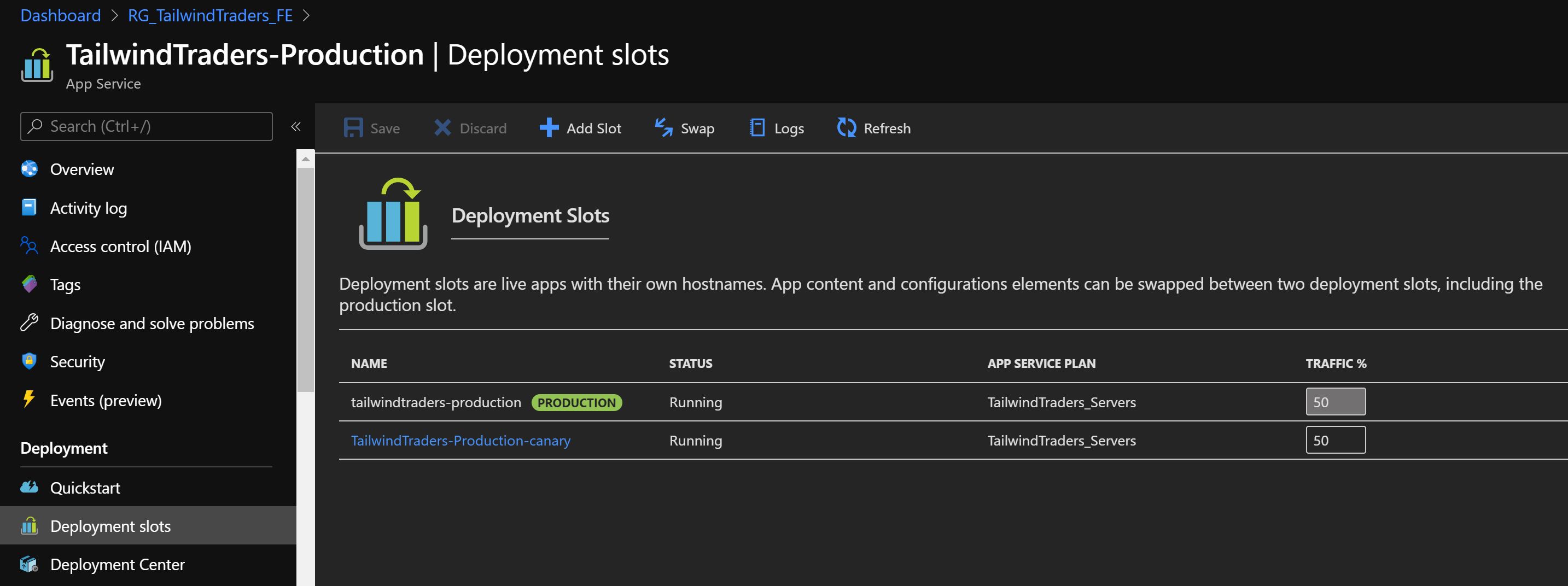Click TailwindTraders_Servers plan in production row
The height and width of the screenshot is (586, 1568).
[1061, 402]
